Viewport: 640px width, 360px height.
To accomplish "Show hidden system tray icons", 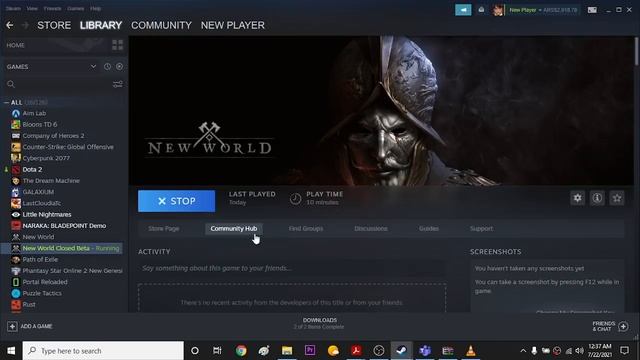I will click(523, 351).
